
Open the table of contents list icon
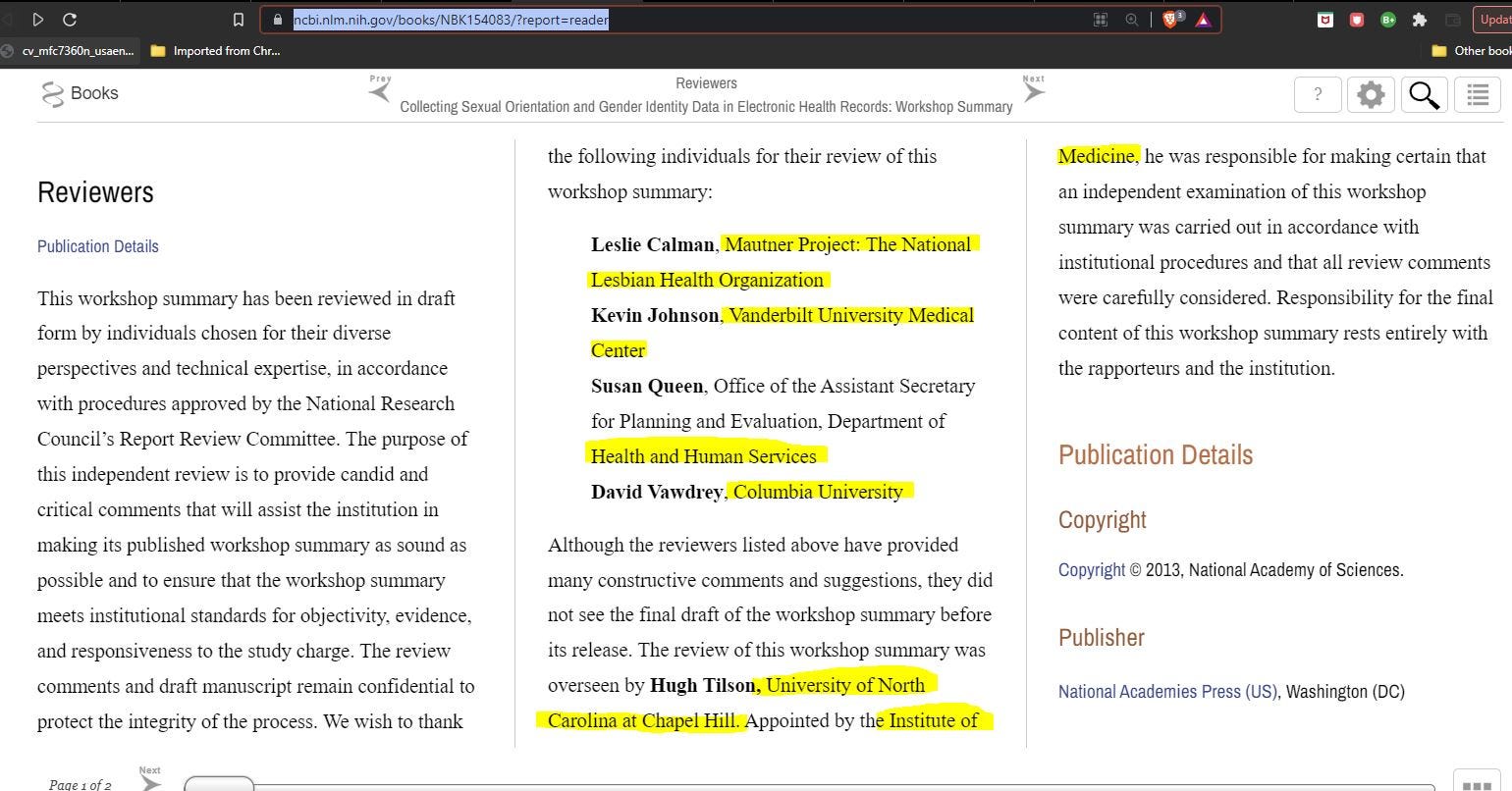[1478, 94]
